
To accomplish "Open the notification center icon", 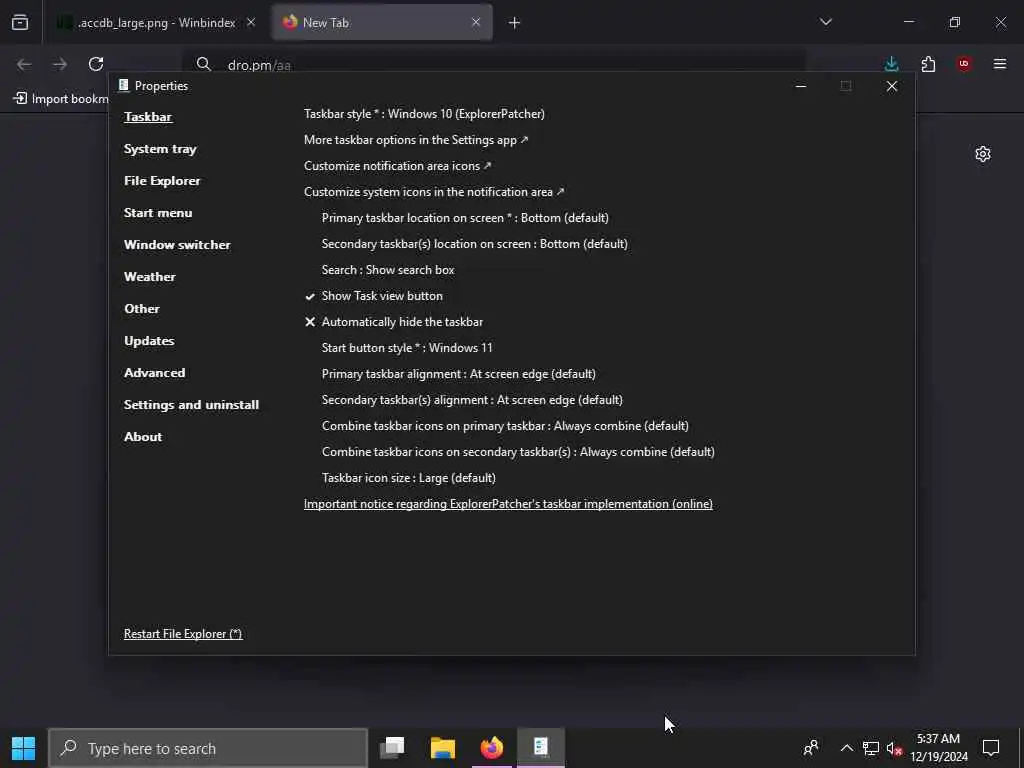I will [991, 748].
